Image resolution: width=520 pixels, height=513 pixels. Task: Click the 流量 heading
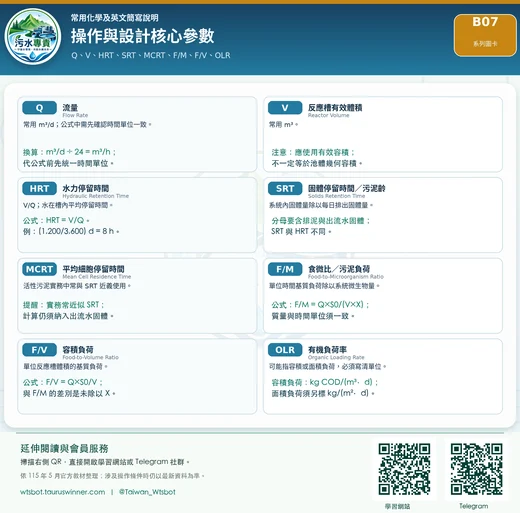(x=70, y=107)
